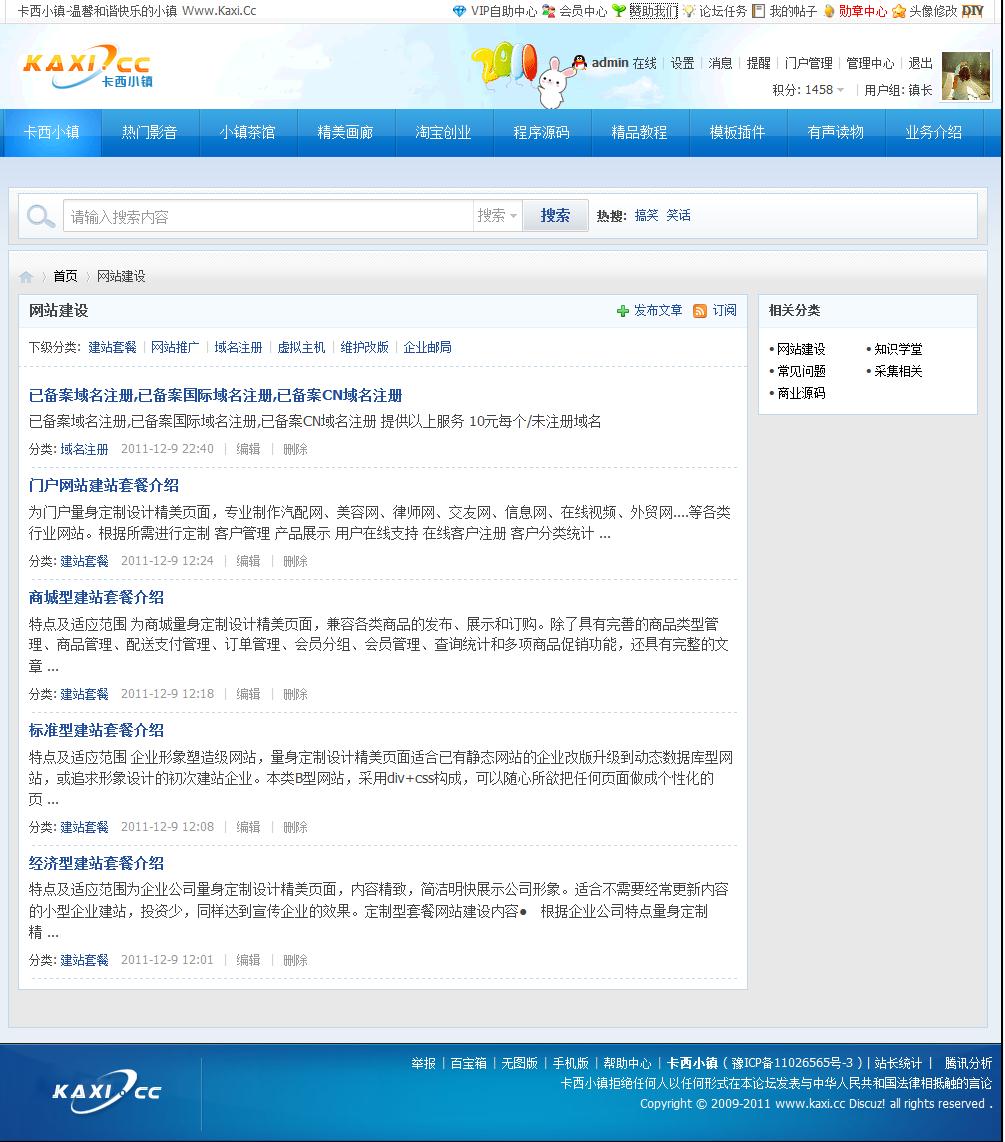Click the 论坛任务 lightbulb icon
1005x1142 pixels.
(x=688, y=11)
